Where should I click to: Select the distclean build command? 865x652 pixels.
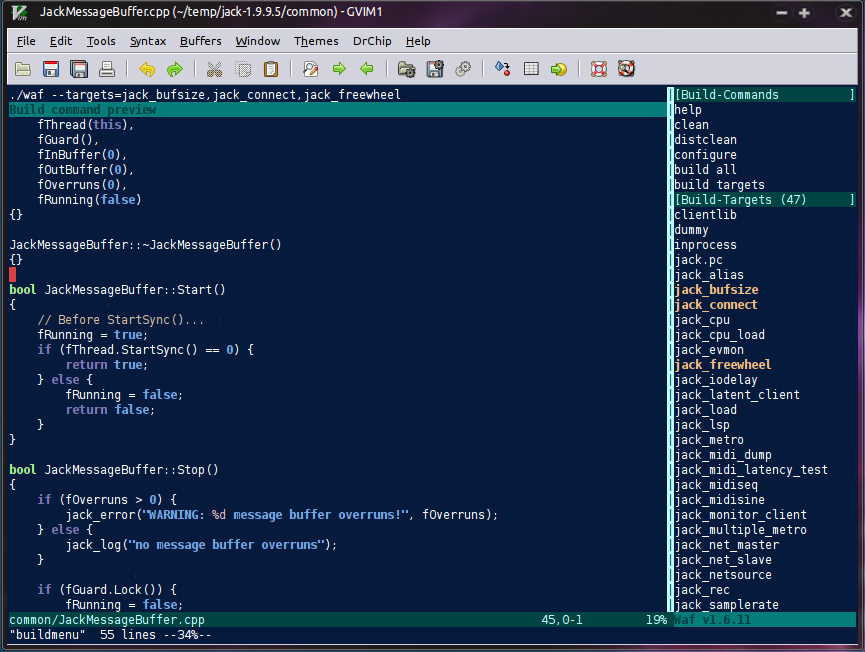[706, 140]
